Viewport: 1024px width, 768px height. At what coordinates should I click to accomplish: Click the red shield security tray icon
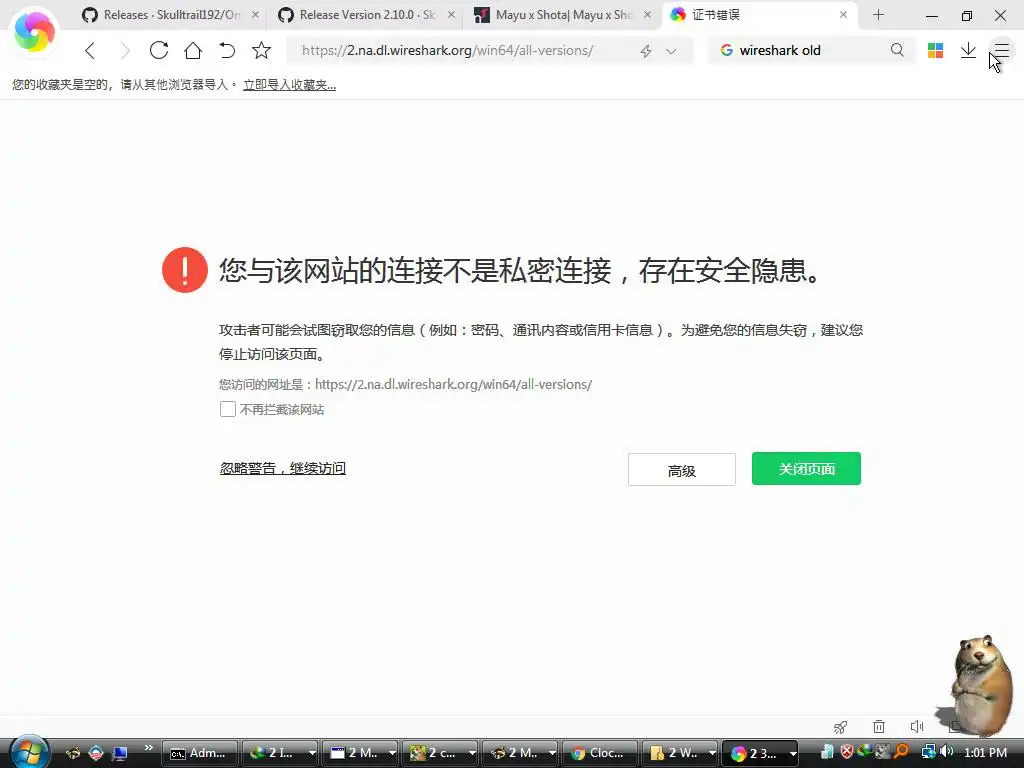(x=847, y=752)
